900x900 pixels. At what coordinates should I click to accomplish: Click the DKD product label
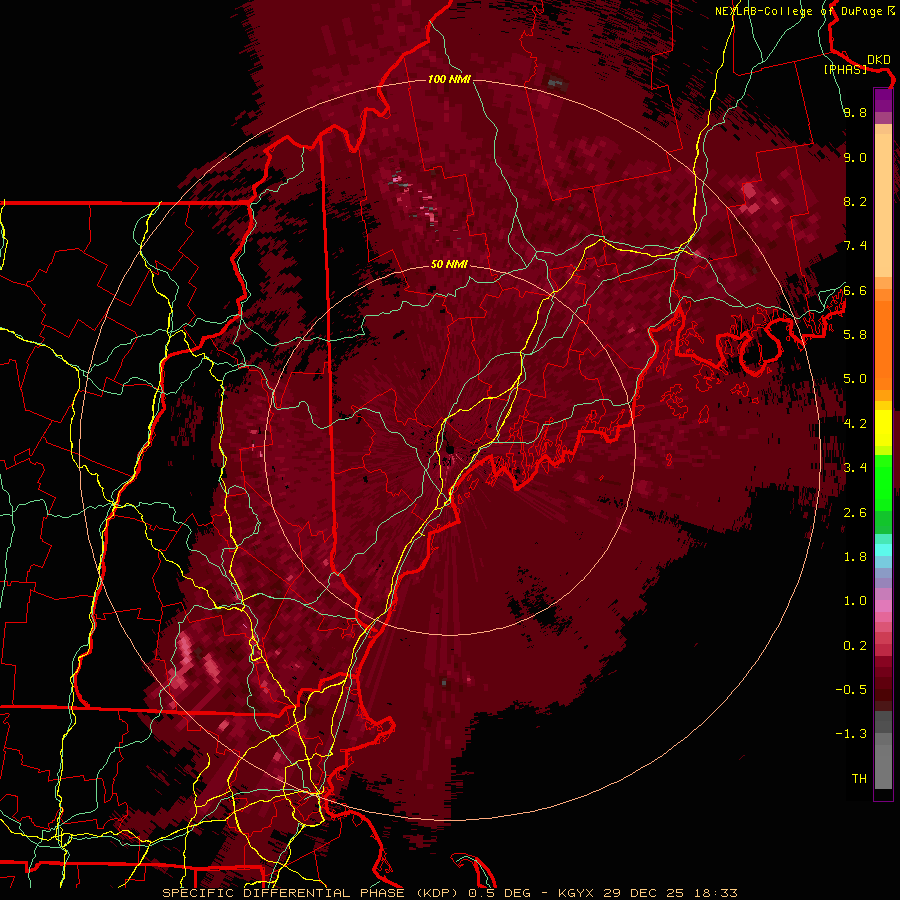(x=878, y=60)
